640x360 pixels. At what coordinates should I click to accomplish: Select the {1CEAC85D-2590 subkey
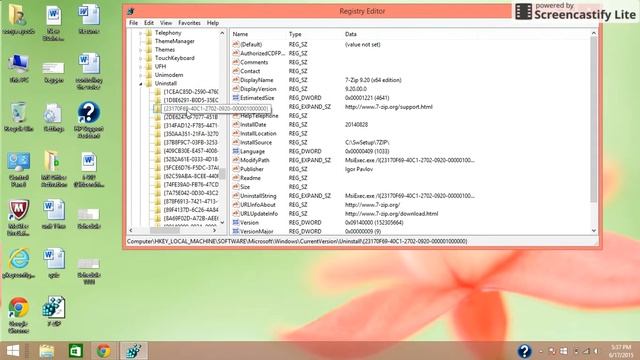tap(191, 92)
